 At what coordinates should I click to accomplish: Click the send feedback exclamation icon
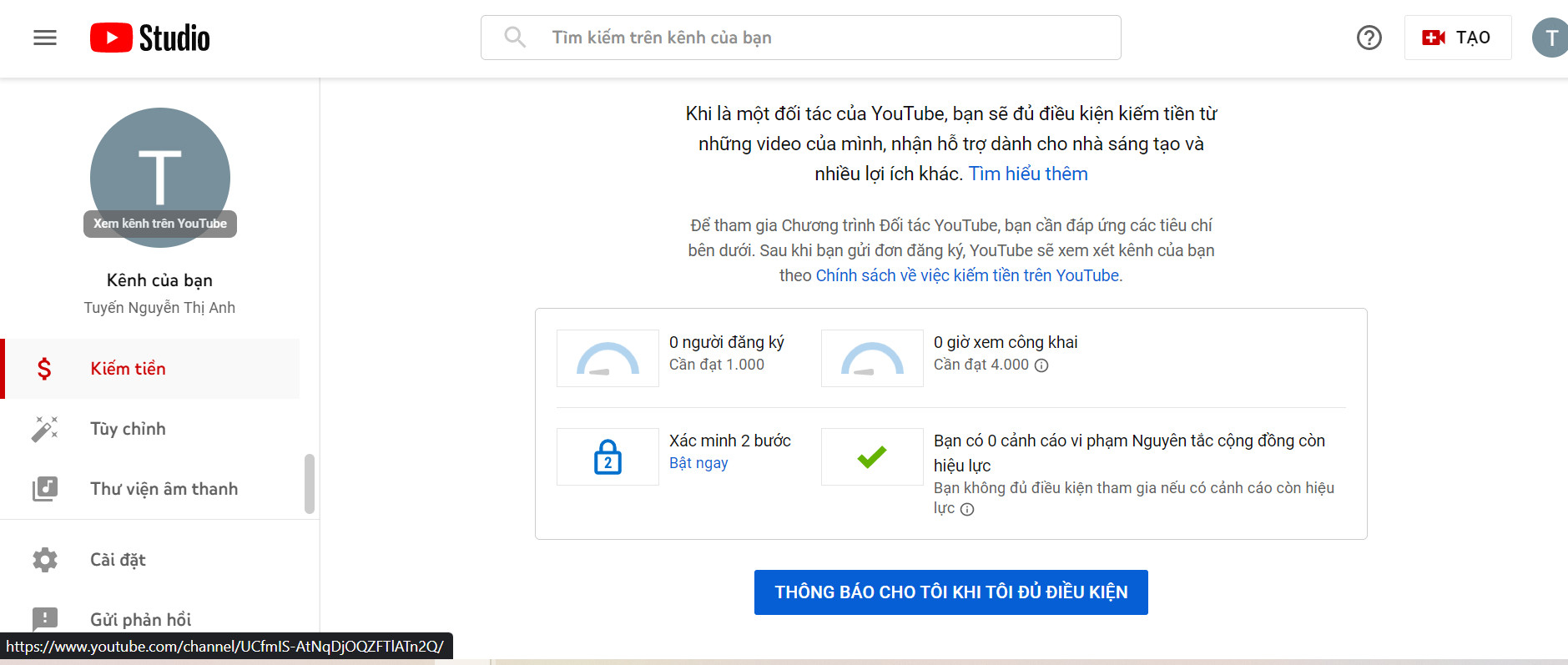45,619
